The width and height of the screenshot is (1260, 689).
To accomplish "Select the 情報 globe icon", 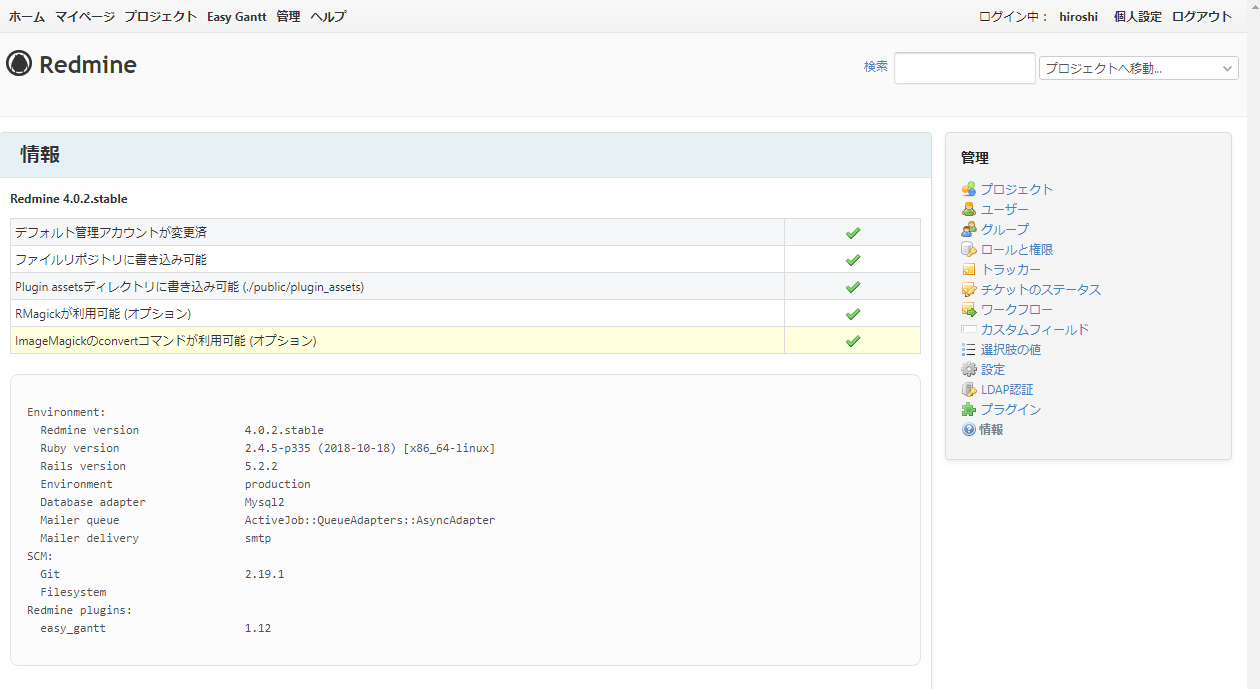I will [968, 429].
